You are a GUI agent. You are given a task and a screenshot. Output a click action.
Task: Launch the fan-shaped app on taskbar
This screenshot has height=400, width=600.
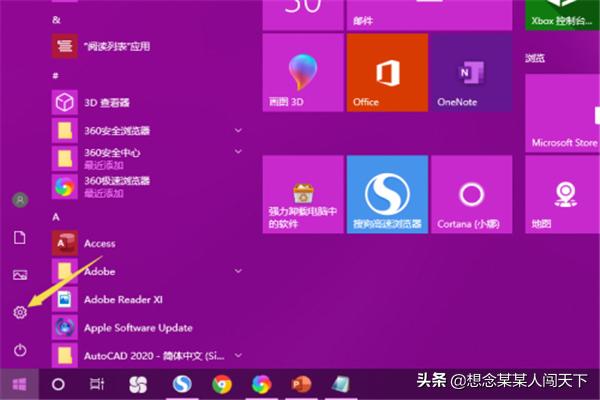(x=138, y=384)
